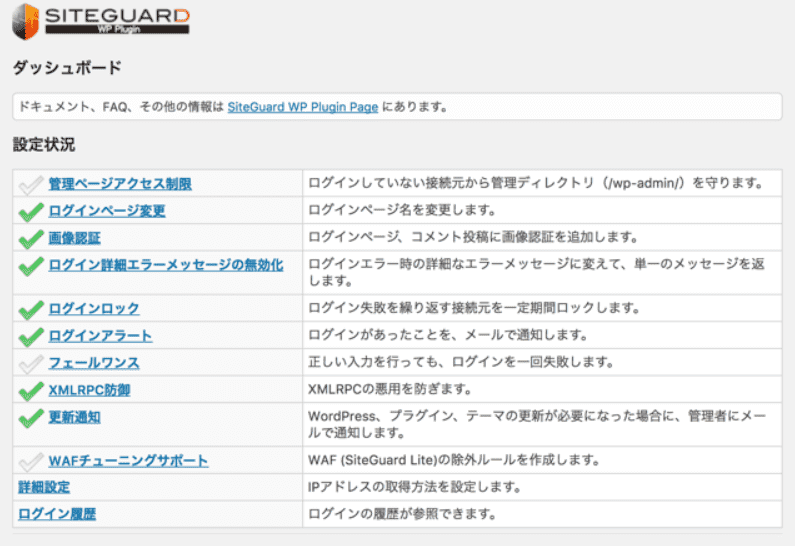This screenshot has height=546, width=795.
Task: Open WAFチューニングサポート link
Action: click(x=128, y=460)
